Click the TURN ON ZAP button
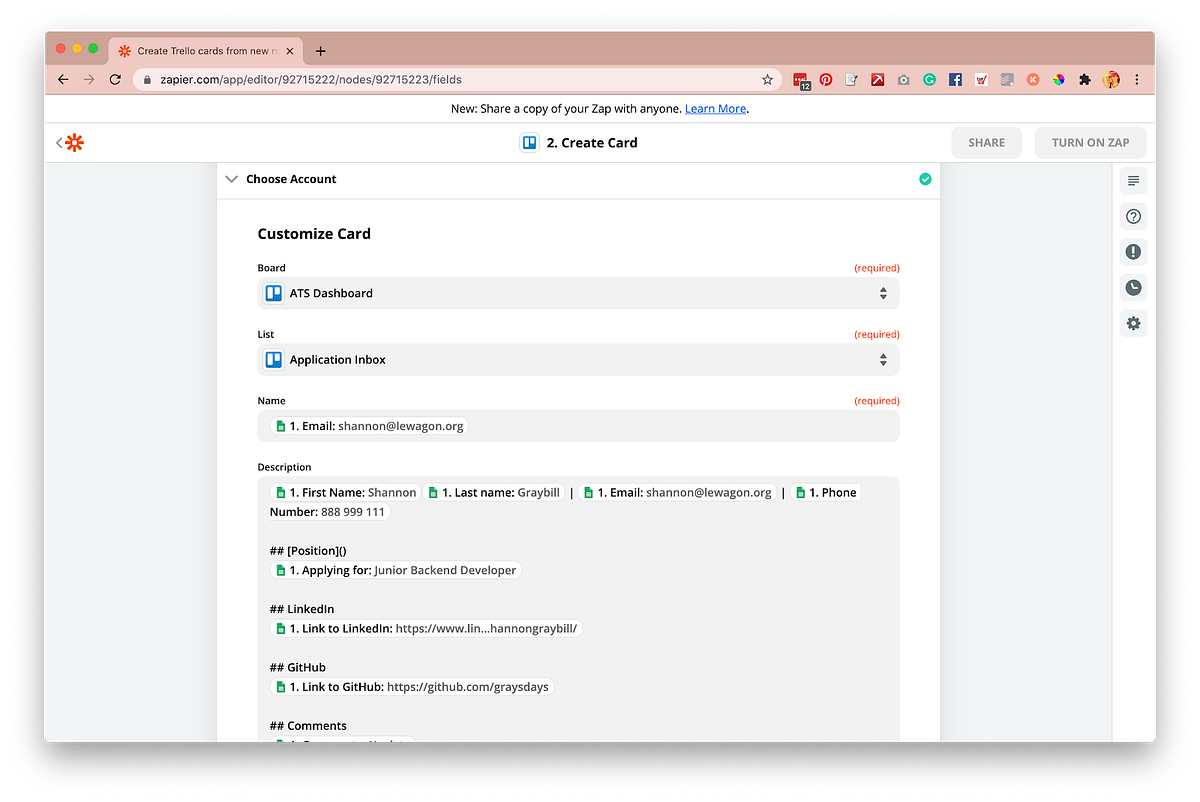This screenshot has height=802, width=1200. [1090, 143]
